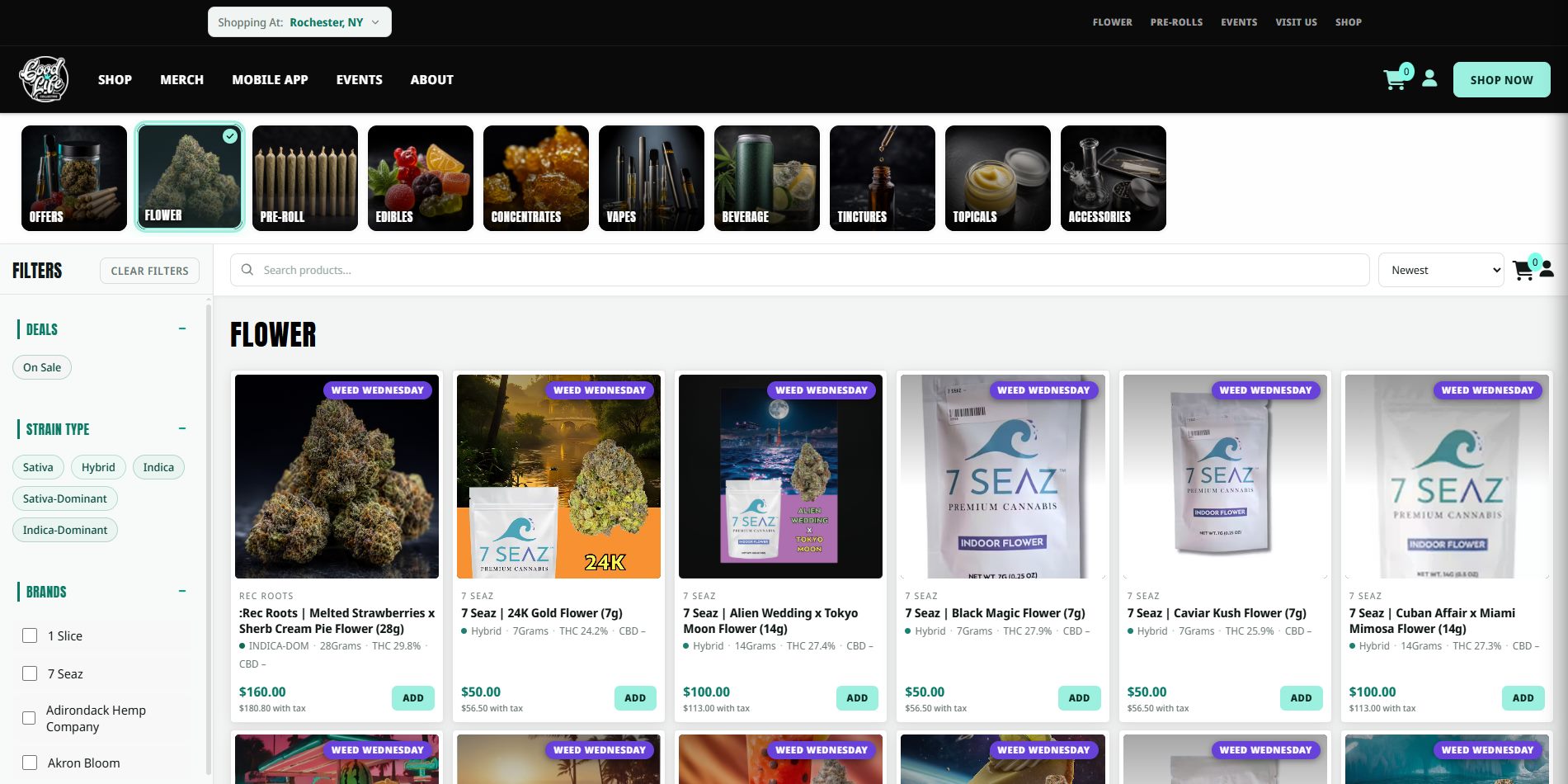1568x784 pixels.
Task: Select the Beverage category tile
Action: click(x=767, y=178)
